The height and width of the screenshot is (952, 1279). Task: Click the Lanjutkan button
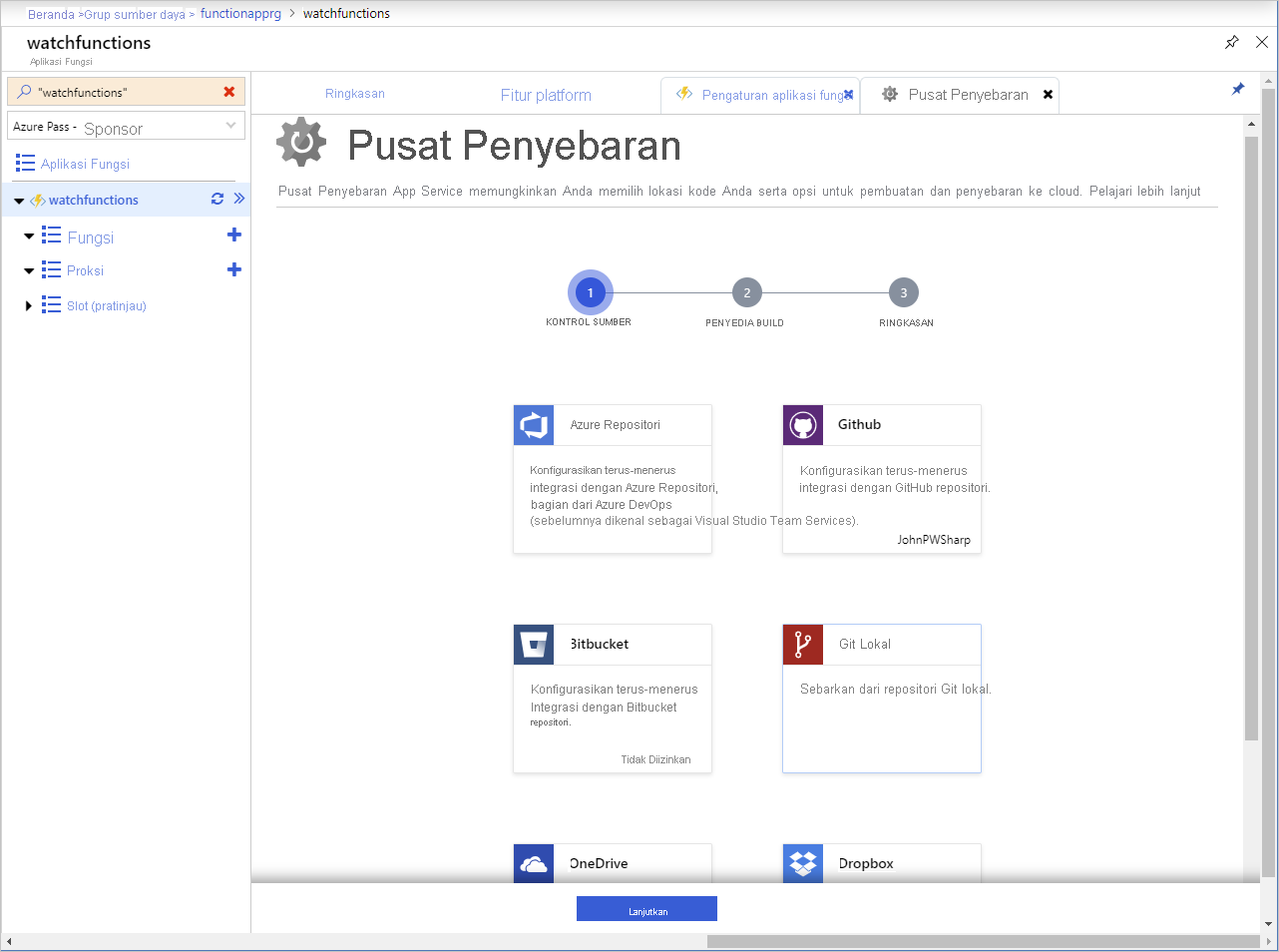point(646,909)
